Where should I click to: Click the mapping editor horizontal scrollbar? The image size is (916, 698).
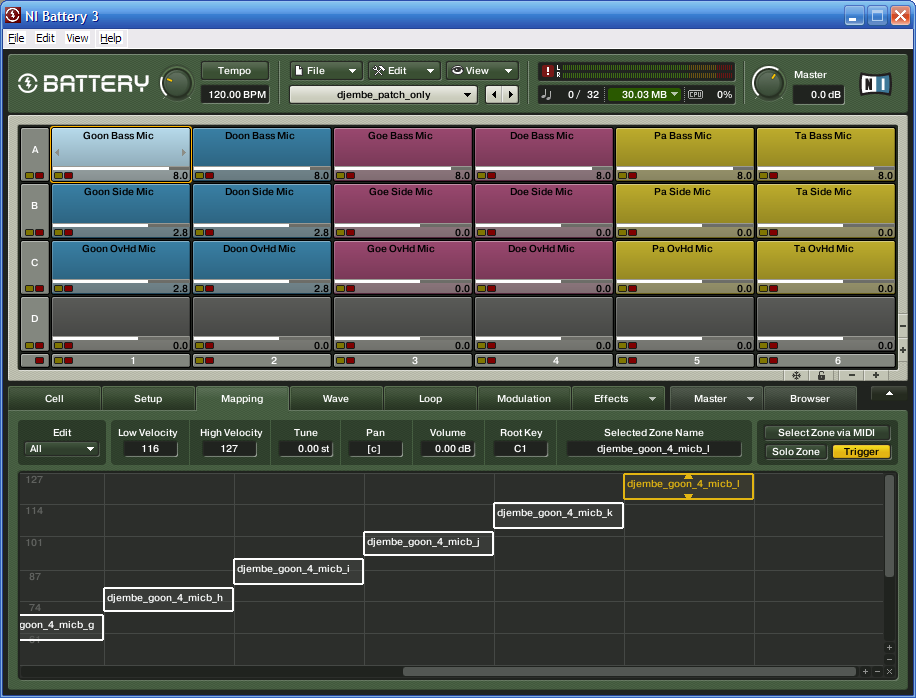click(x=629, y=672)
